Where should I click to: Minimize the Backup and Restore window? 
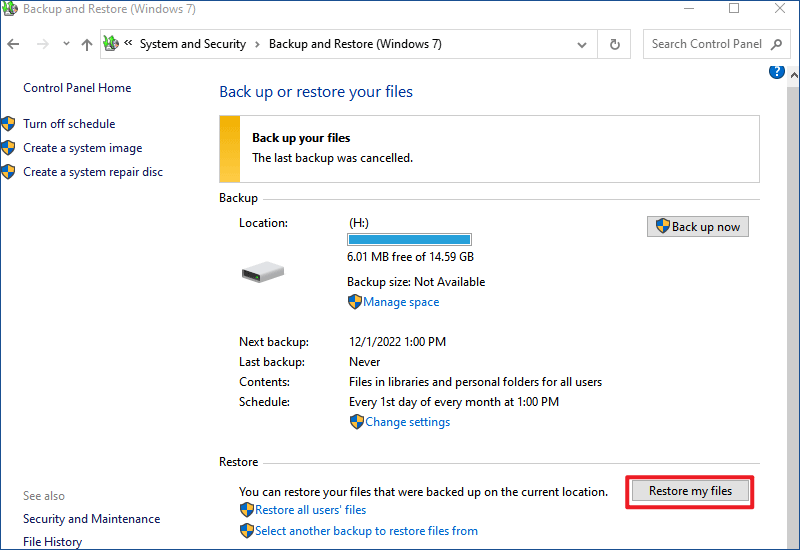[x=689, y=9]
